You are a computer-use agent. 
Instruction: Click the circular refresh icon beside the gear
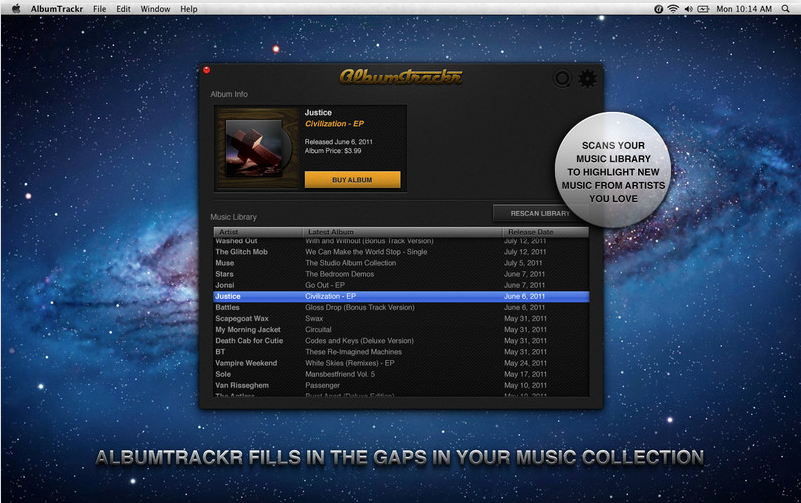pos(562,78)
